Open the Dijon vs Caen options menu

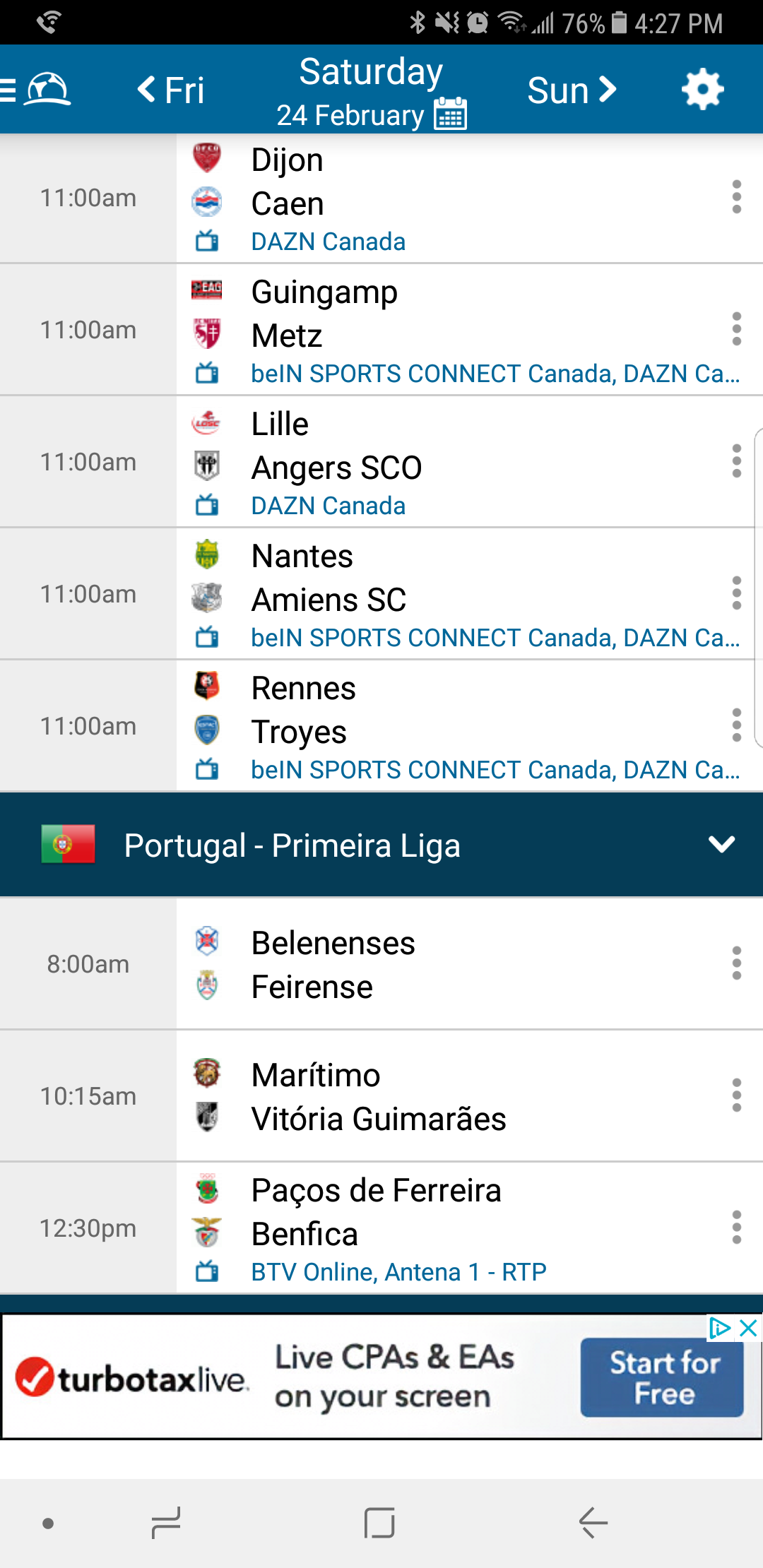(x=736, y=197)
